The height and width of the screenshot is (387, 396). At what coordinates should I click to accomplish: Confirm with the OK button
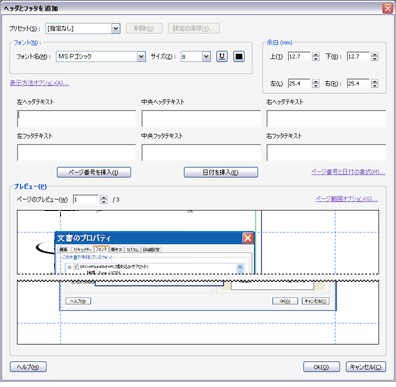(x=321, y=367)
